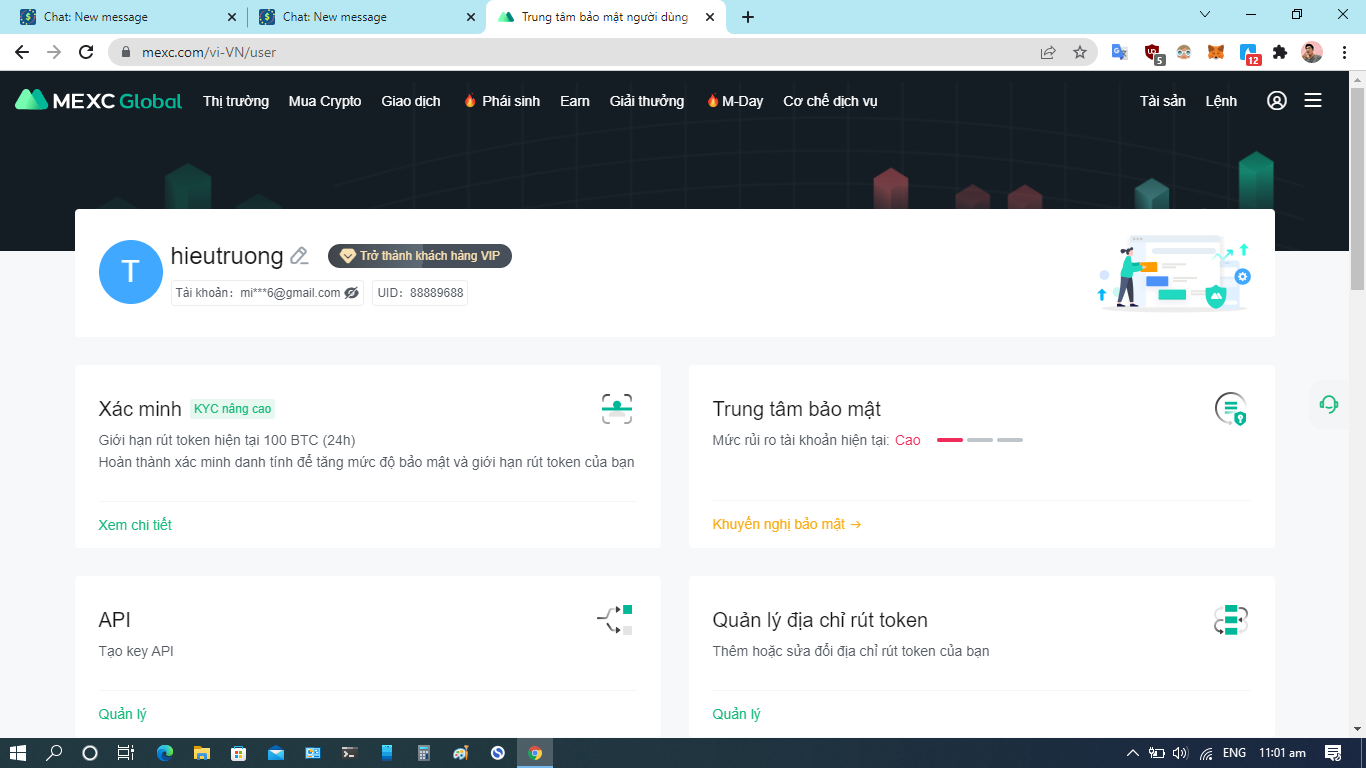Open the Cơ chế dịch vụ menu
The image size is (1366, 768).
[830, 101]
